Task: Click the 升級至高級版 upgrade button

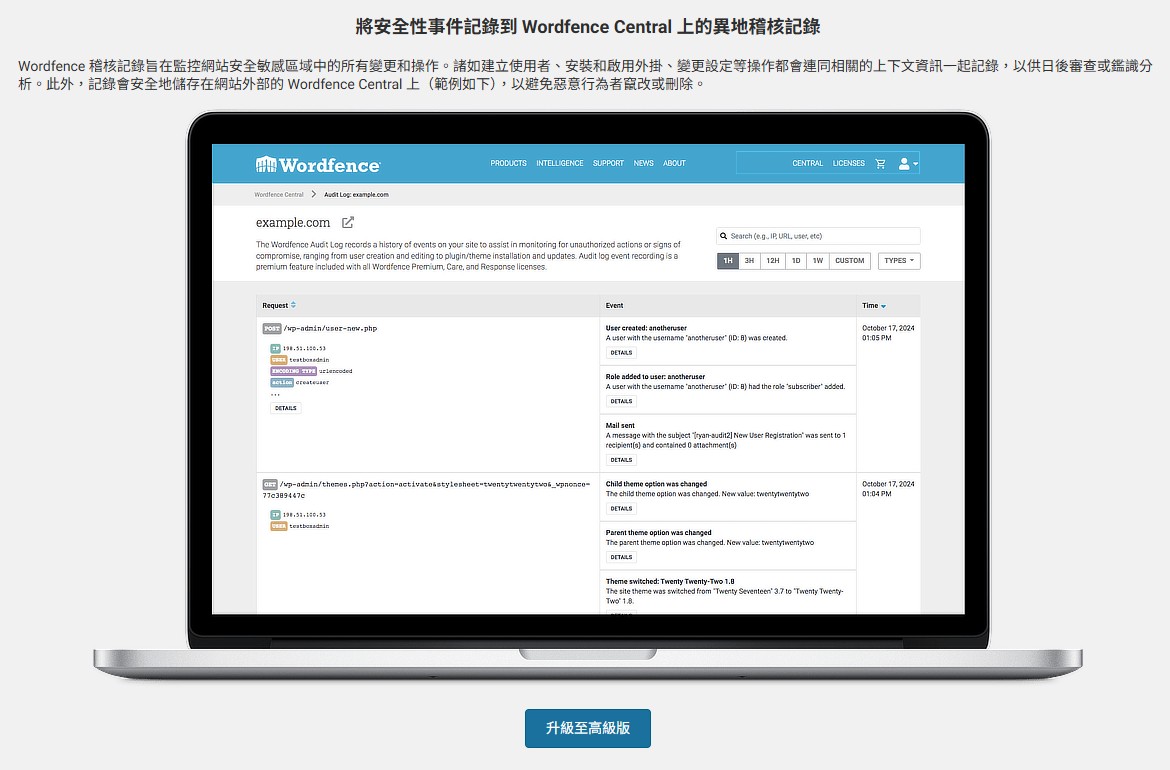Action: pyautogui.click(x=587, y=728)
